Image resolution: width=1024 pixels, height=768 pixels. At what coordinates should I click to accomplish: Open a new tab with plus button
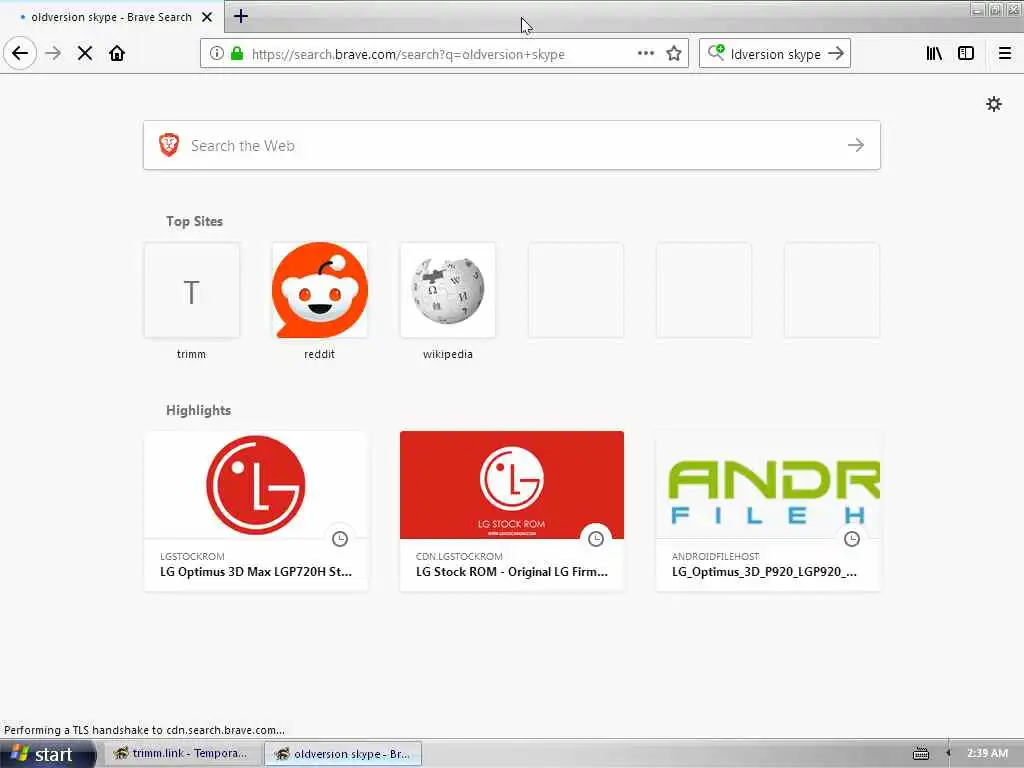coord(240,16)
